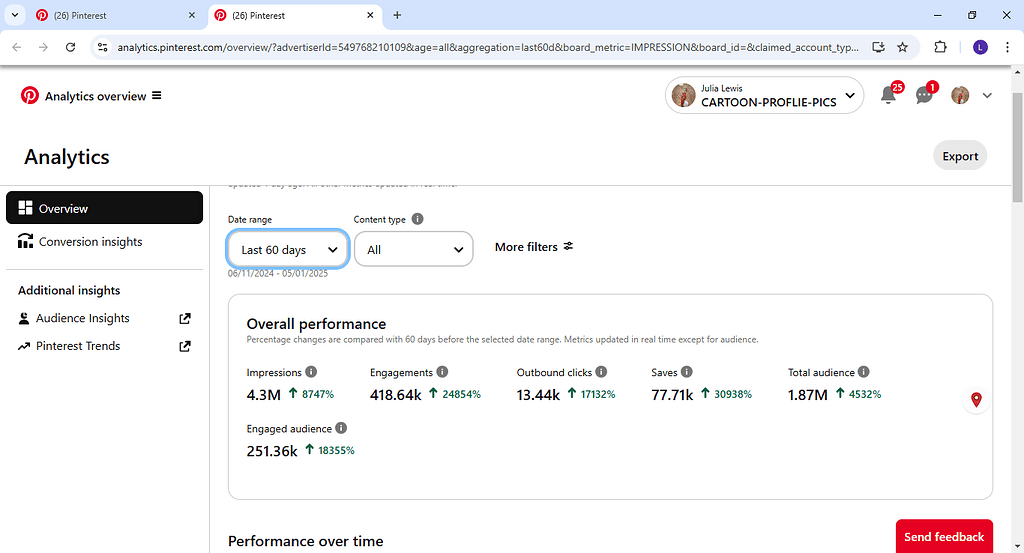
Task: Bookmark this page with the star icon
Action: tap(902, 47)
